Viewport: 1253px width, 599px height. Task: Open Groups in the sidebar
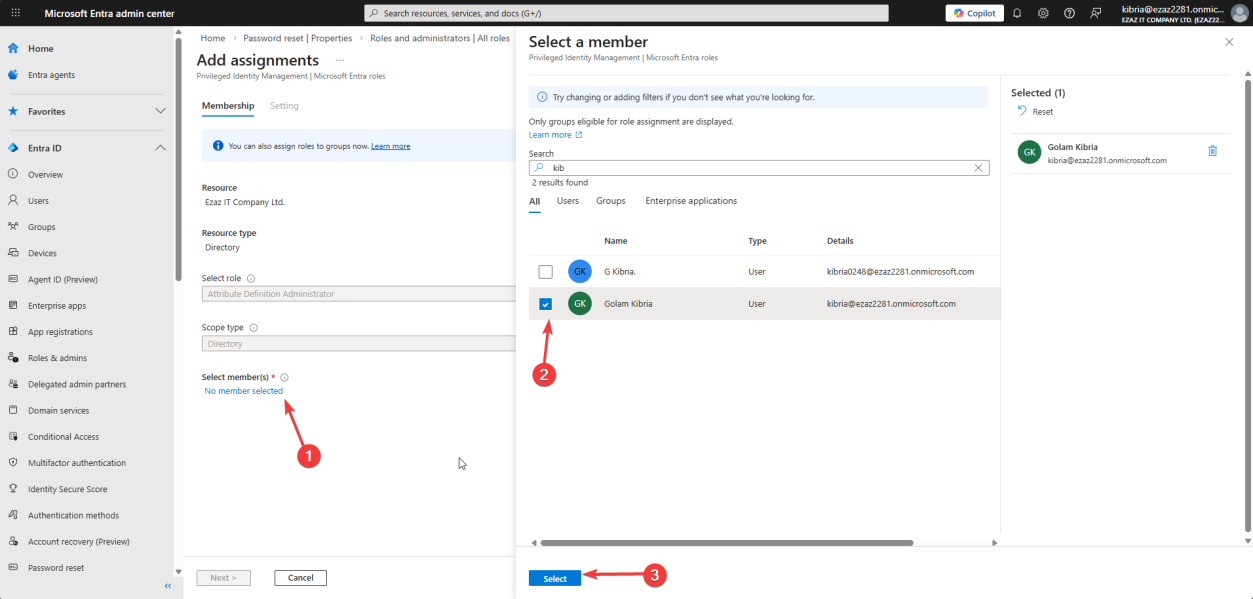coord(41,227)
